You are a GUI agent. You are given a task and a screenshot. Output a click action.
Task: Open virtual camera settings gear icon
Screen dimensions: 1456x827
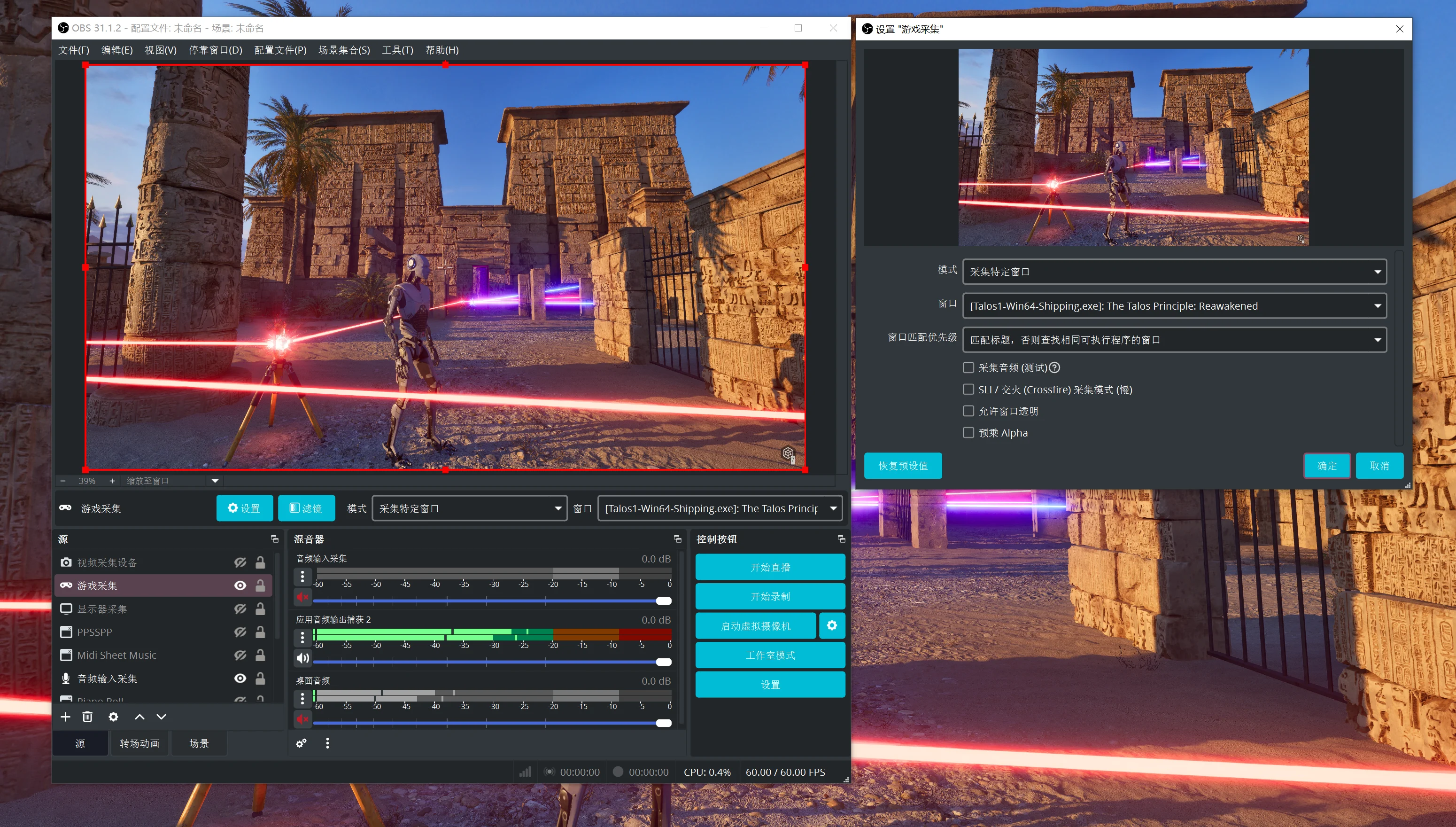832,625
